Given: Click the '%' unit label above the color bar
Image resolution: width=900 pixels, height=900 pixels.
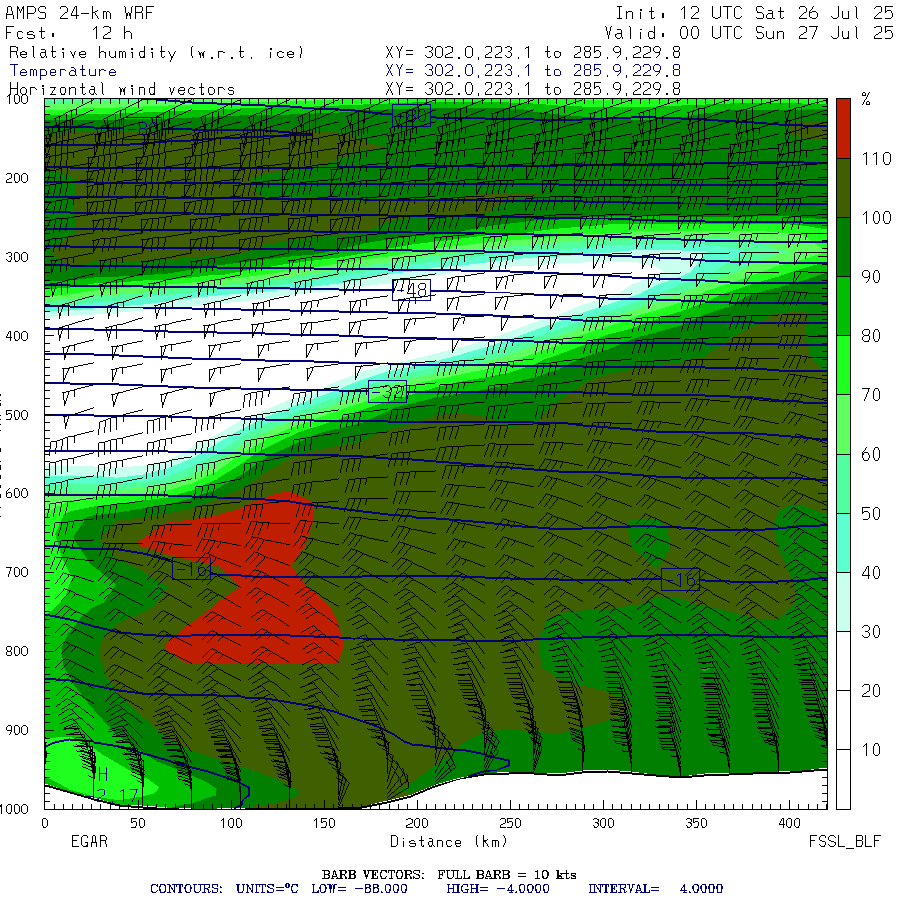Looking at the screenshot, I should point(866,100).
